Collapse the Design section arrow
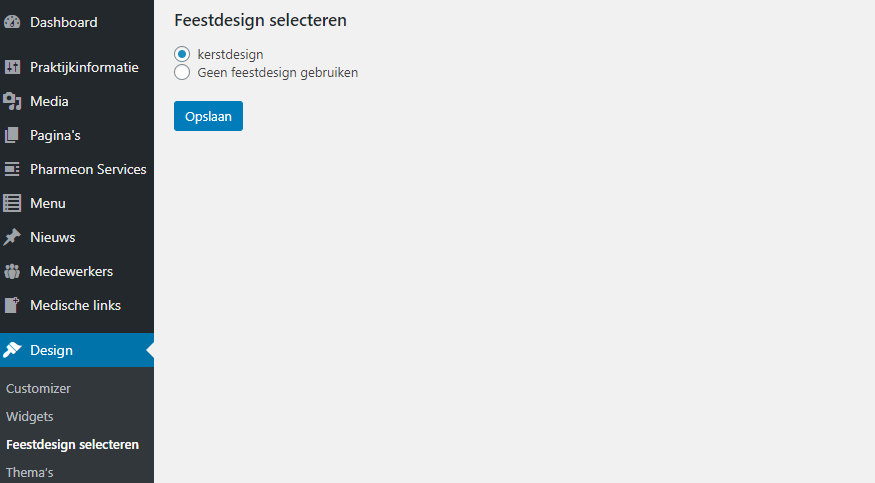The image size is (875, 483). tap(149, 350)
